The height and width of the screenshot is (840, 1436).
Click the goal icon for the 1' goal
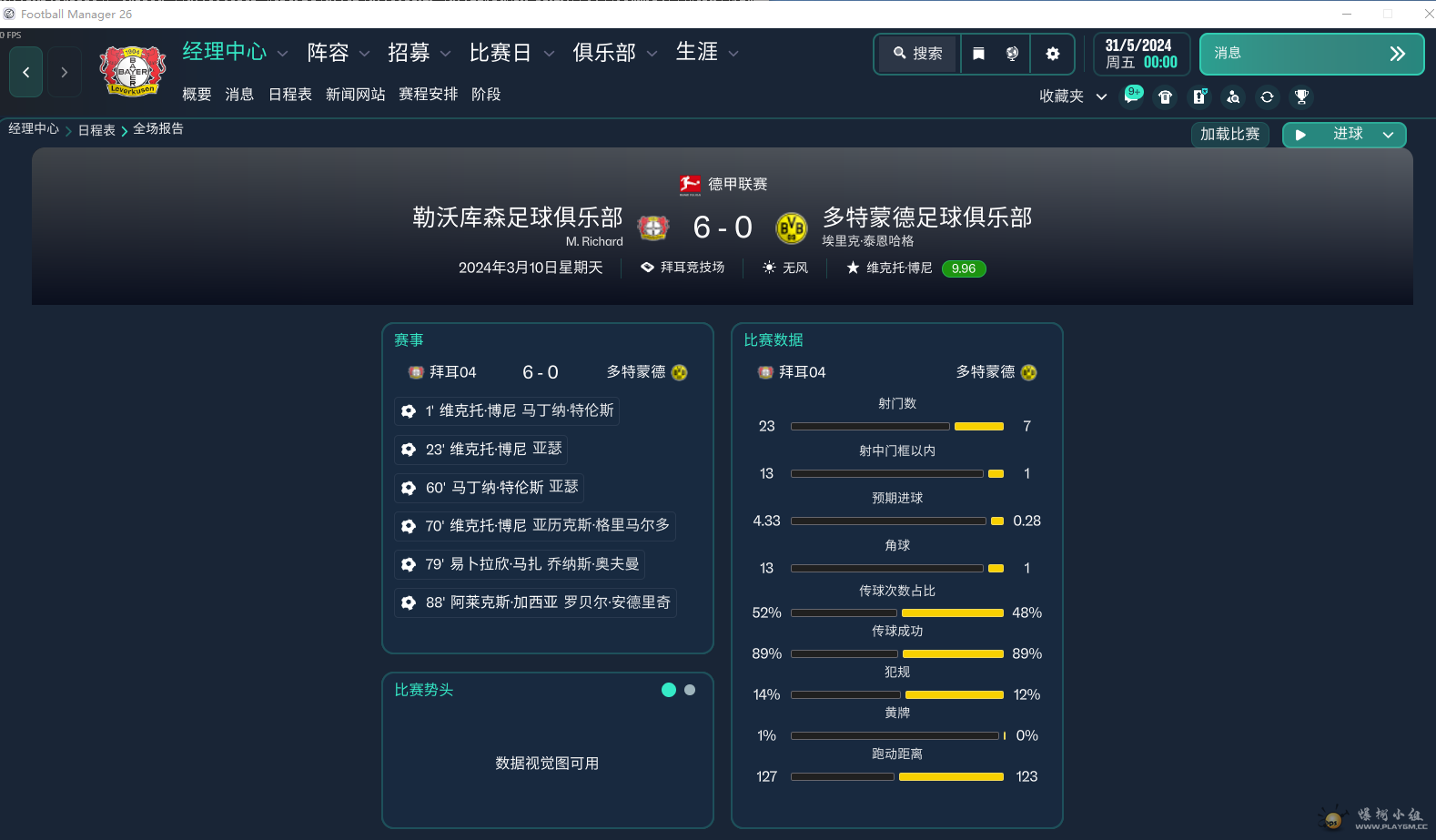409,411
